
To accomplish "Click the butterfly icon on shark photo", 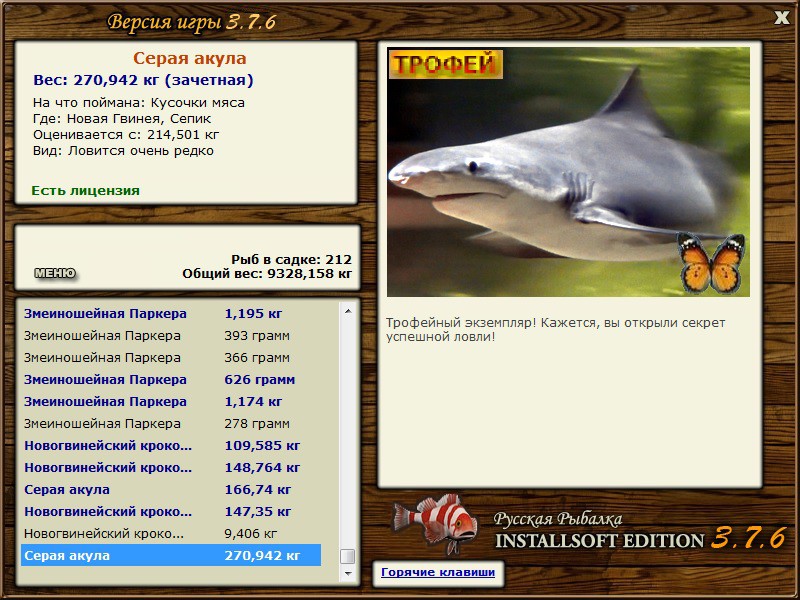I will pyautogui.click(x=711, y=263).
